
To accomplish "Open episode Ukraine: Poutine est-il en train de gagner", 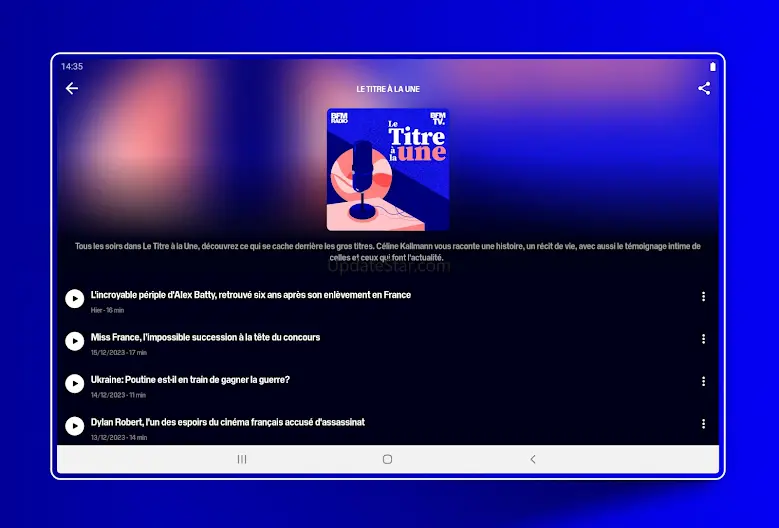I will click(x=190, y=380).
